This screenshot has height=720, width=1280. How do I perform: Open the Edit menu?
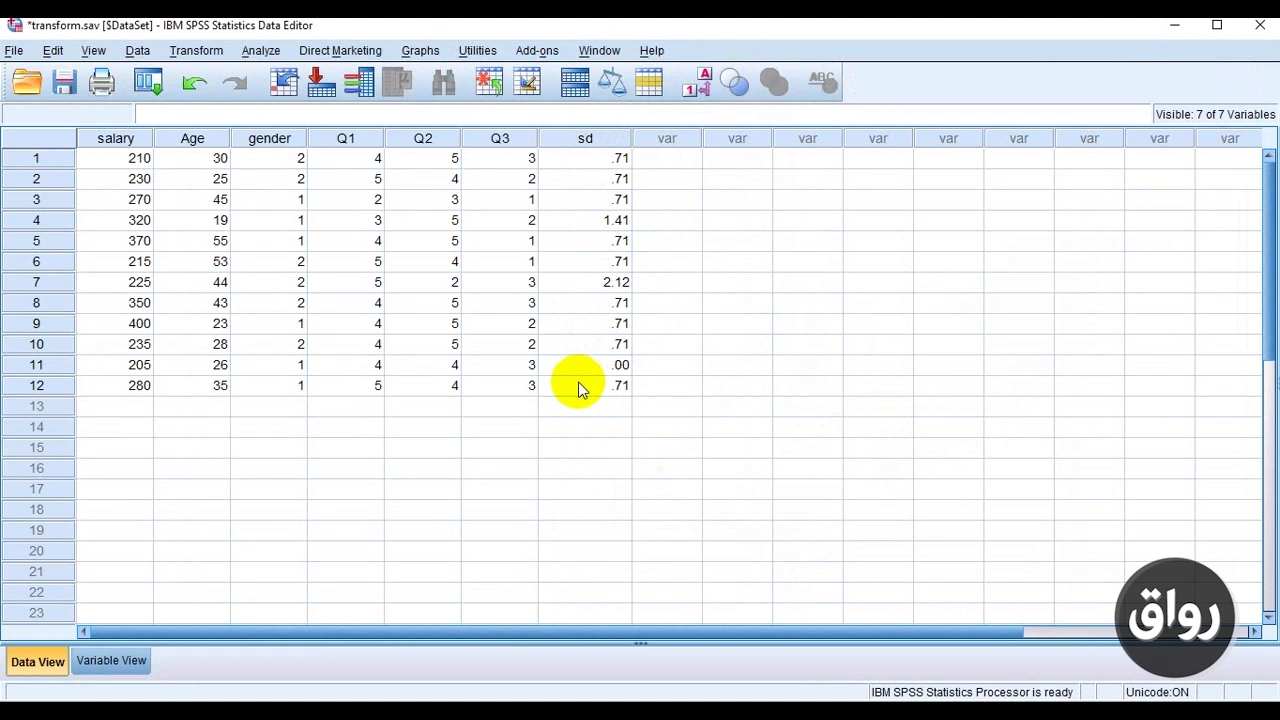click(53, 50)
